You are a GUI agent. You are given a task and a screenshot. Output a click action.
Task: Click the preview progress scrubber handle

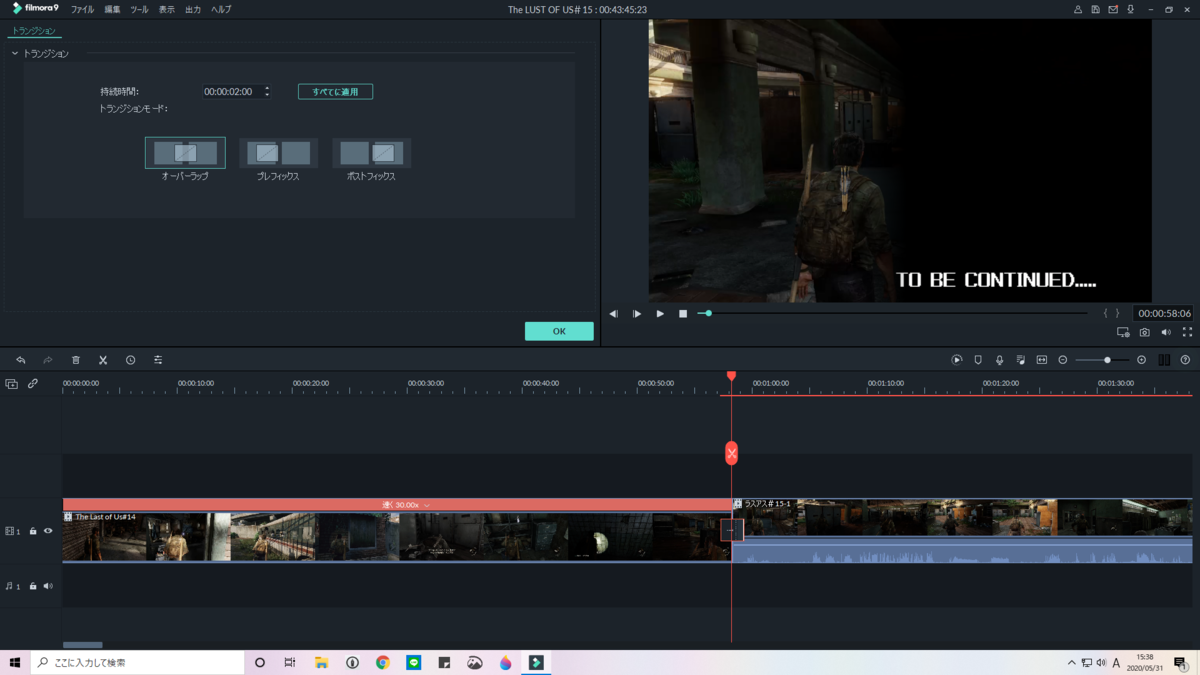pos(708,314)
